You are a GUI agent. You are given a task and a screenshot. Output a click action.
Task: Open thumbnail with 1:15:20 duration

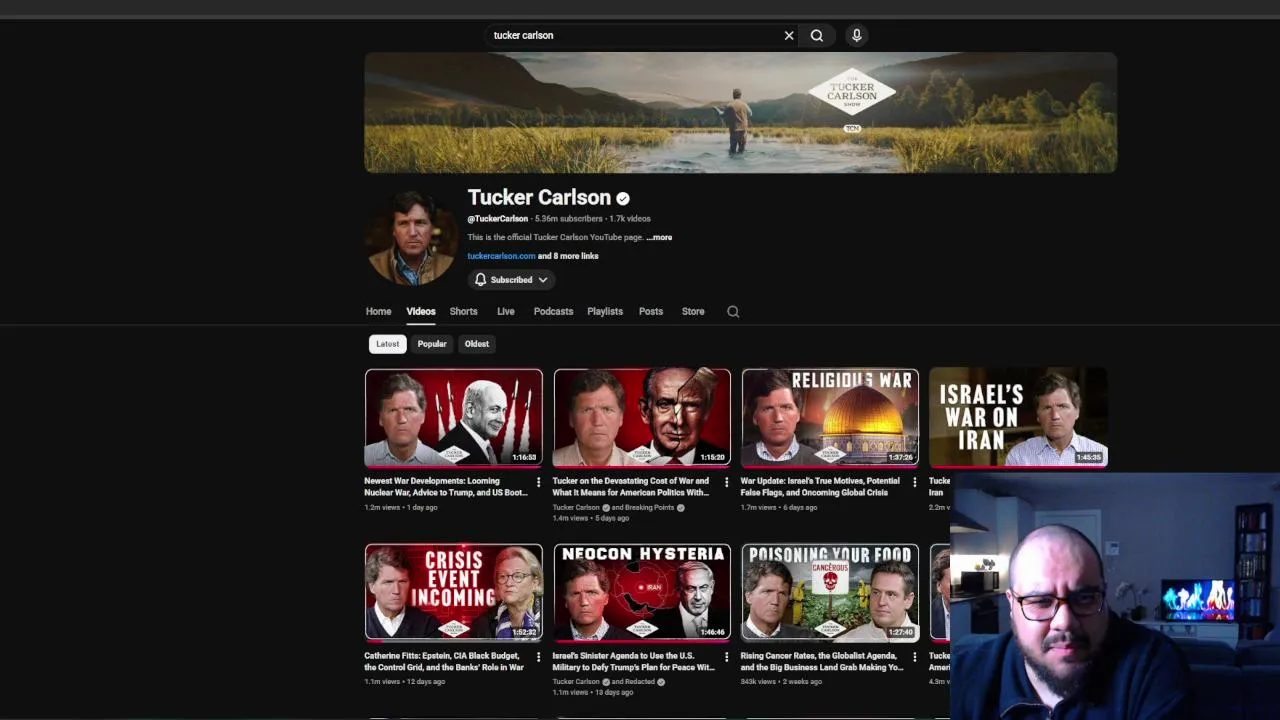point(642,418)
